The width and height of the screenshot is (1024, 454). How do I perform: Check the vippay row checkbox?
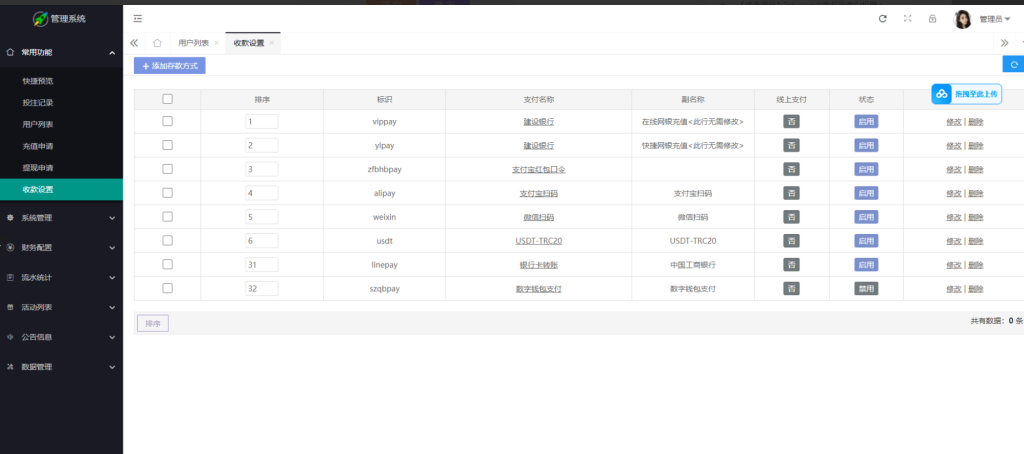point(167,121)
